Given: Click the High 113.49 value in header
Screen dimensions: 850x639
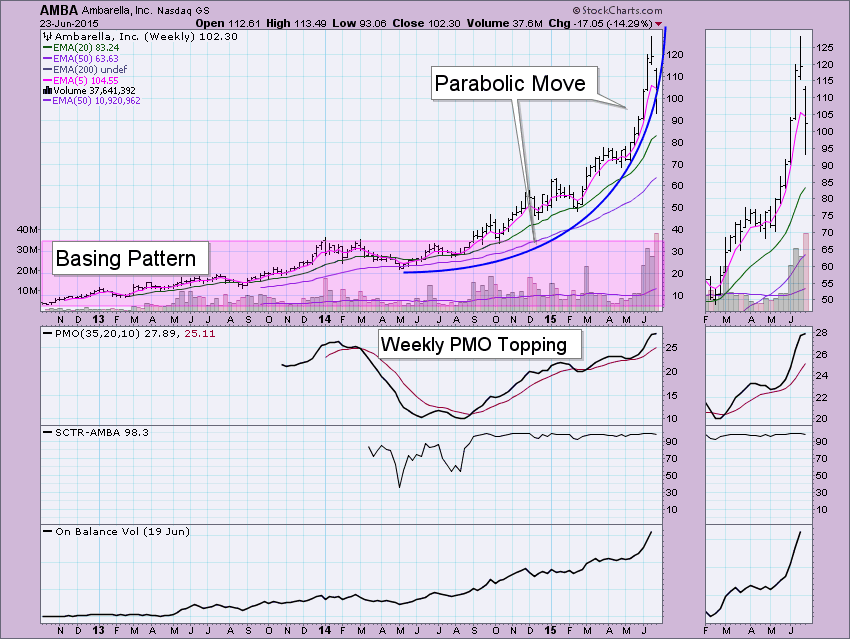Looking at the screenshot, I should point(297,23).
